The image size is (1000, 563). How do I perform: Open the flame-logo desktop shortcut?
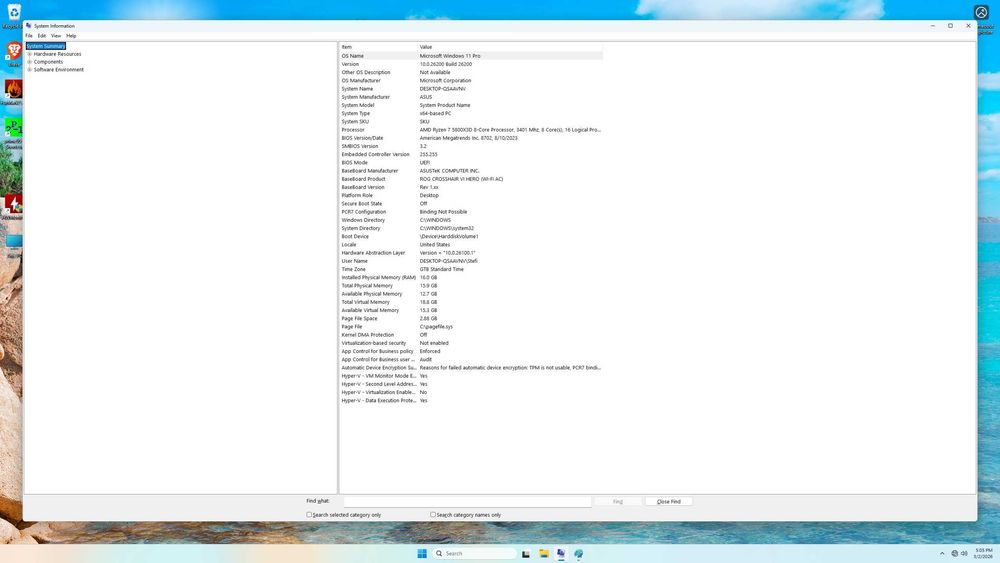tap(13, 89)
